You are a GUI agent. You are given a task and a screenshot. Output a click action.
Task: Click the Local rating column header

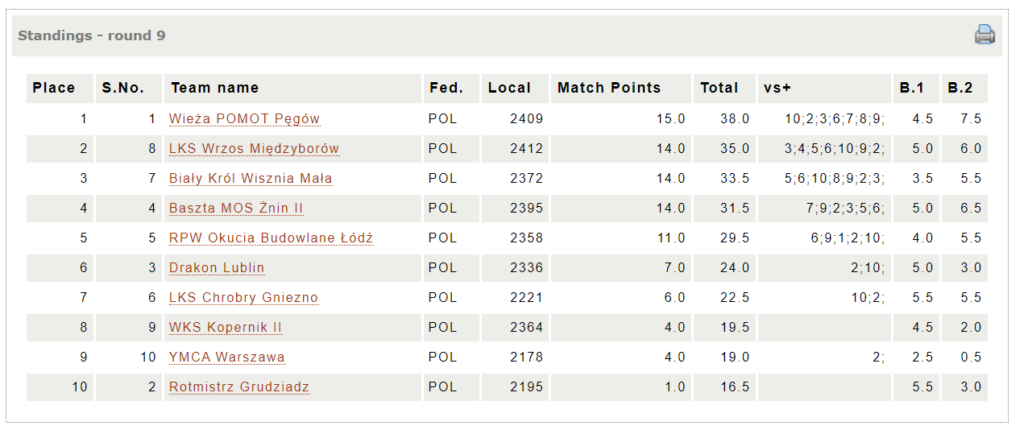[x=510, y=88]
